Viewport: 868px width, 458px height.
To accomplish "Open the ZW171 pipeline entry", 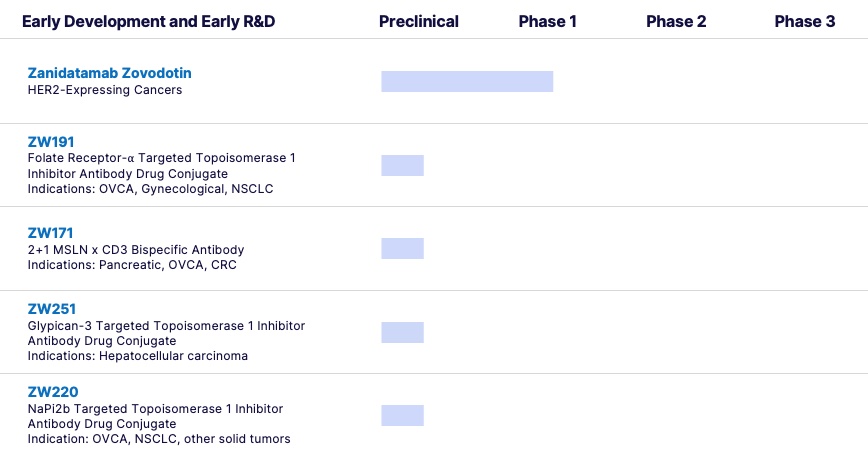I will point(50,233).
